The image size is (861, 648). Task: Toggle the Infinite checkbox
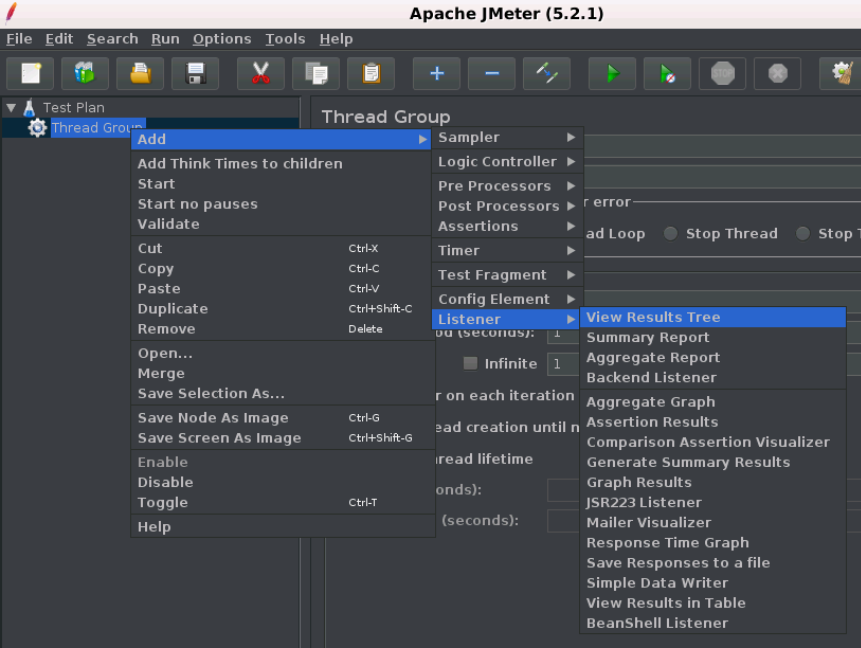click(470, 363)
